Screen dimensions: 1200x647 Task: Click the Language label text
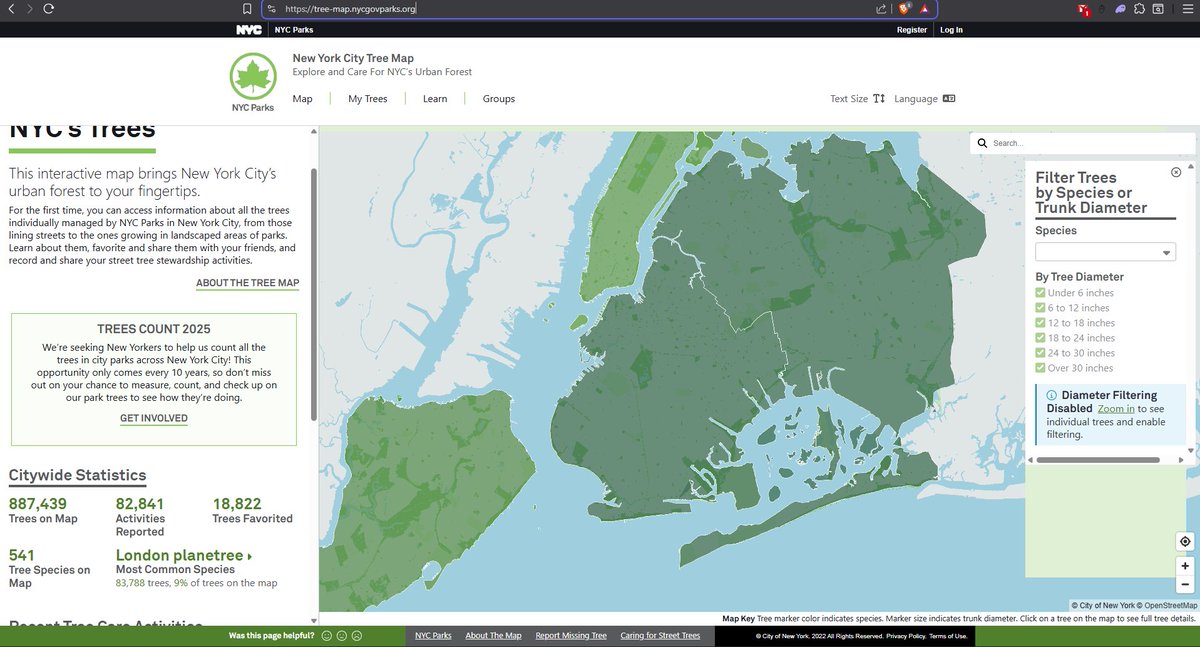pos(916,99)
